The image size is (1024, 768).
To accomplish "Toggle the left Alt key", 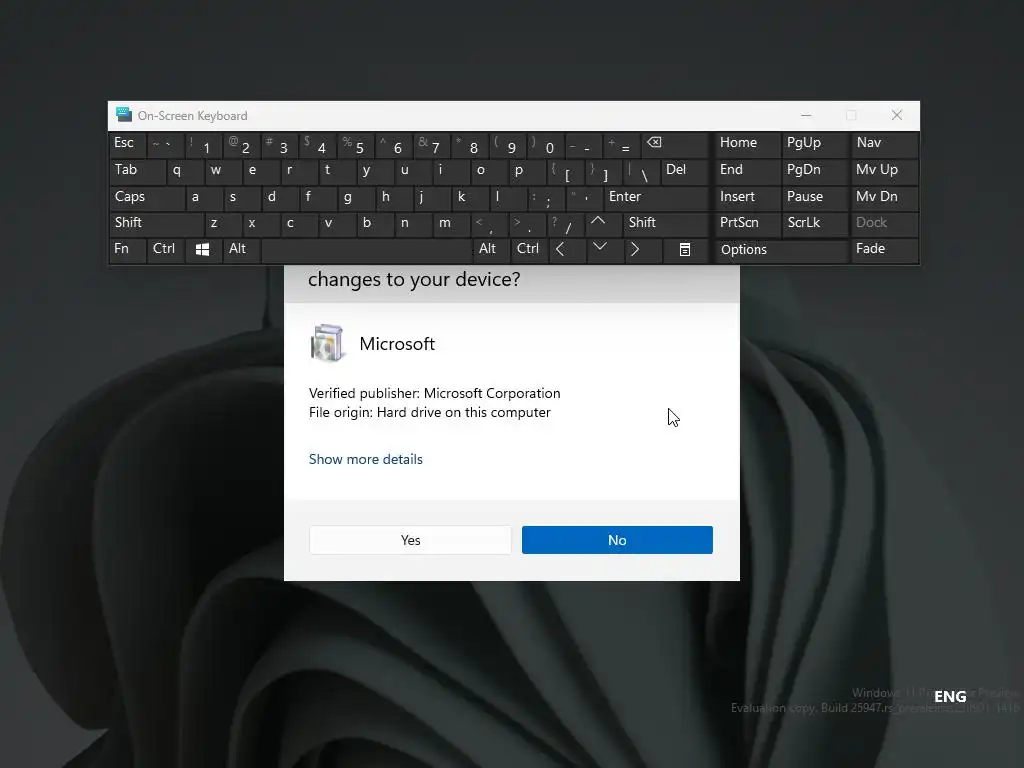I will click(x=240, y=249).
